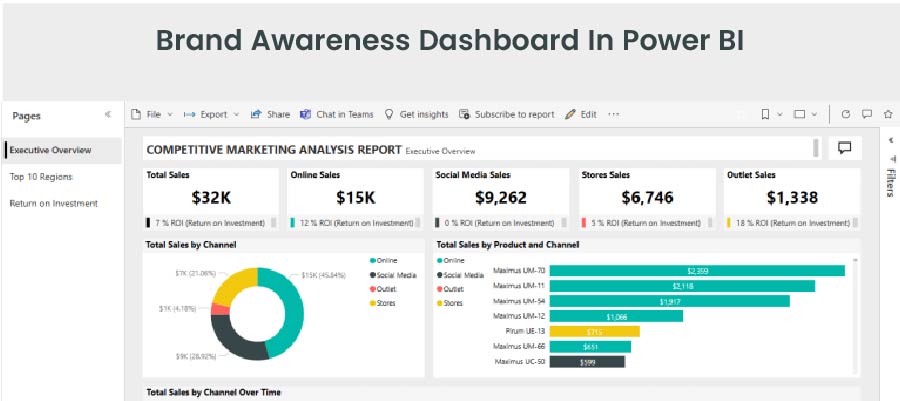Click the 18 % ROI label
Image resolution: width=900 pixels, height=401 pixels.
[x=793, y=223]
